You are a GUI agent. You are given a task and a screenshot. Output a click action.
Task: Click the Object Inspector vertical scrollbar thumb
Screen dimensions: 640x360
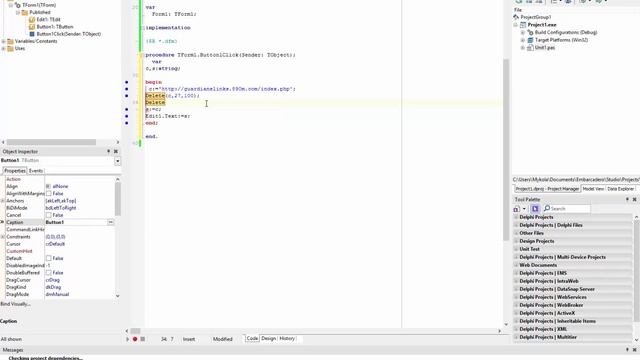[118, 199]
